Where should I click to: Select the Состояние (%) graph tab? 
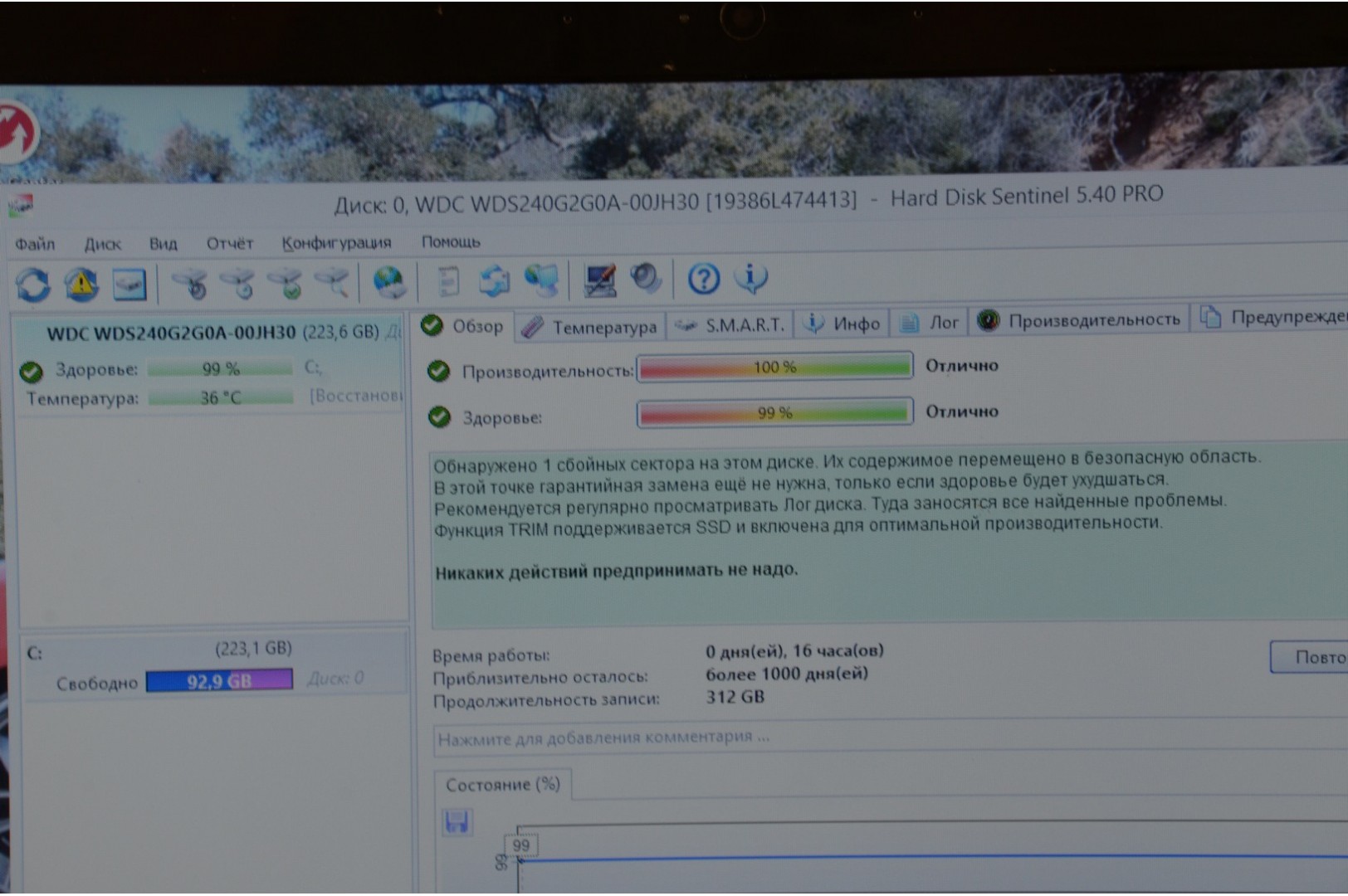pos(502,785)
